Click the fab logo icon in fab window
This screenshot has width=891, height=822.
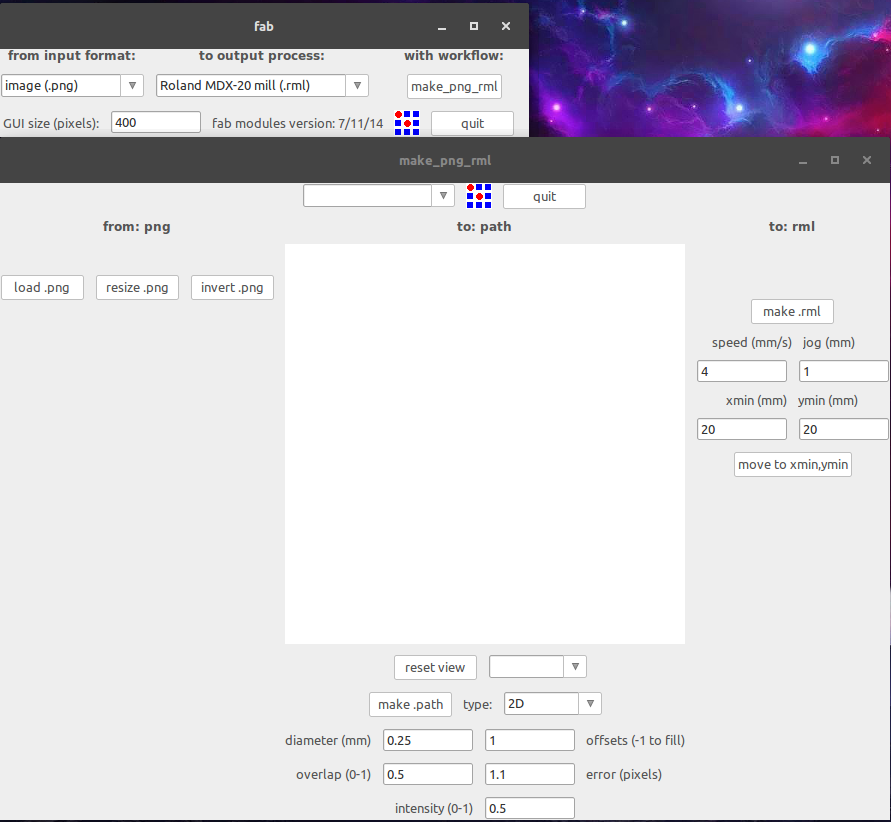coord(407,123)
